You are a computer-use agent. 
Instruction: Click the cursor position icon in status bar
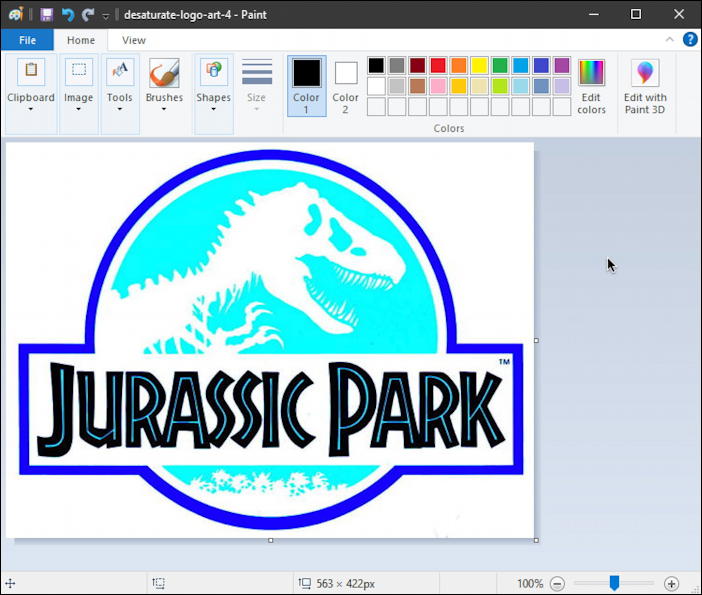[x=10, y=583]
